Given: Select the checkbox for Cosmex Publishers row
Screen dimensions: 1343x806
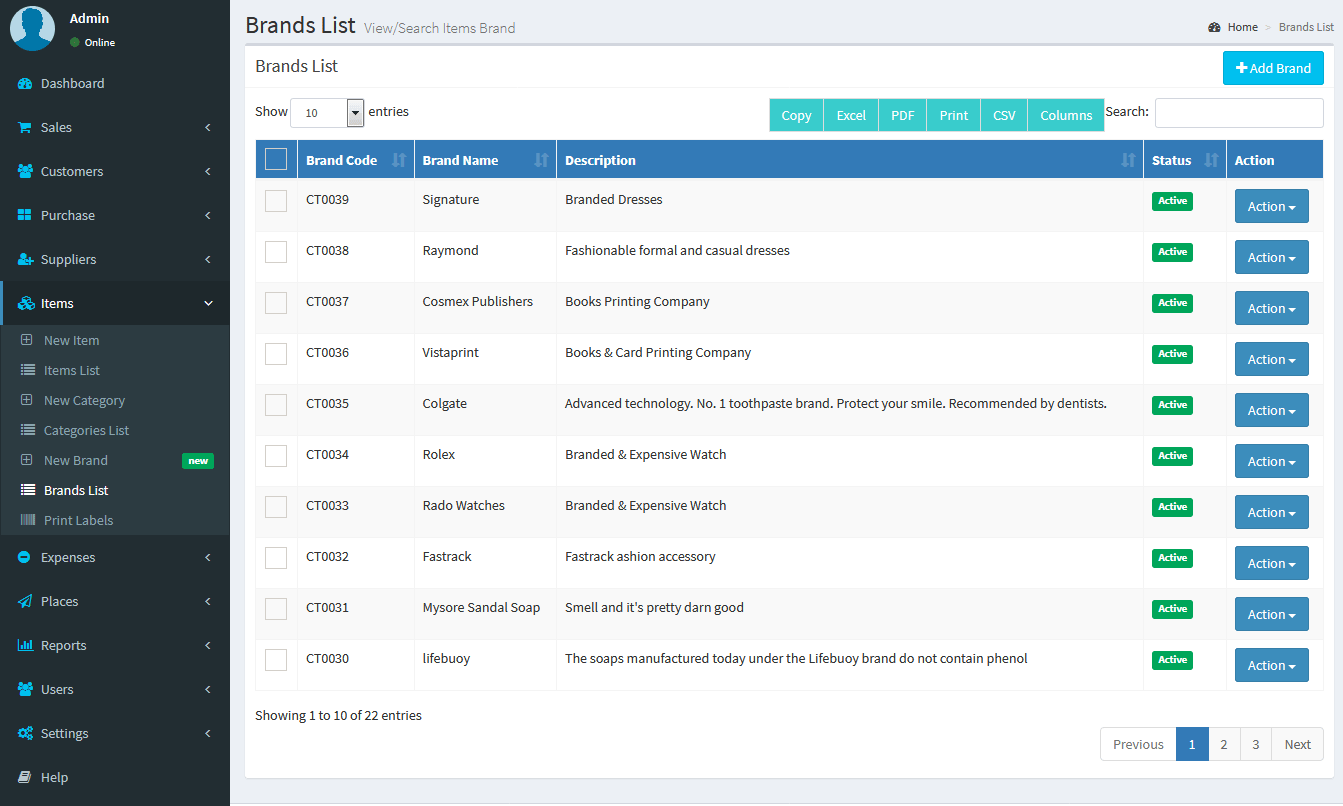Looking at the screenshot, I should (x=276, y=303).
